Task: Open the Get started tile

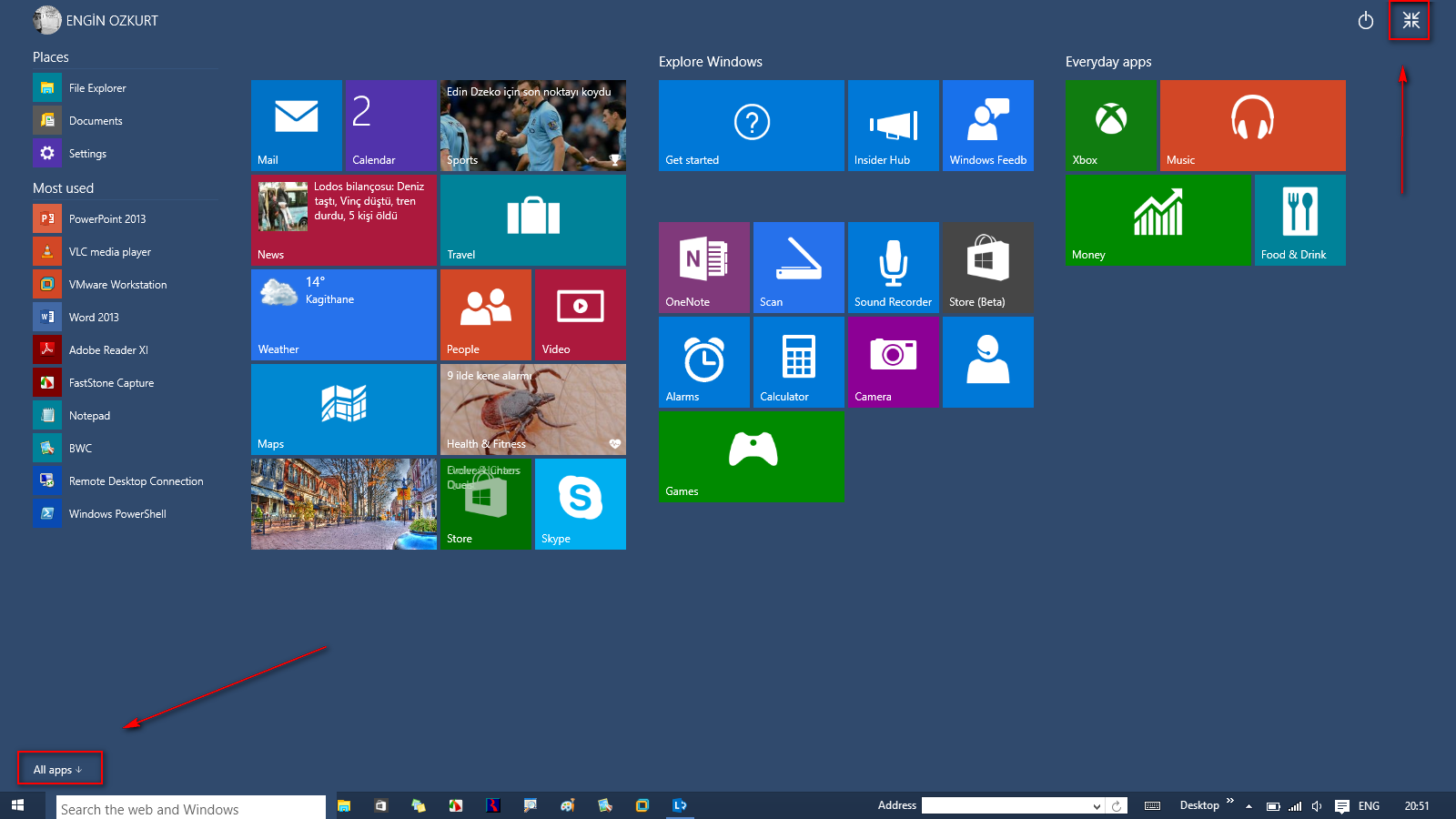Action: (x=752, y=126)
